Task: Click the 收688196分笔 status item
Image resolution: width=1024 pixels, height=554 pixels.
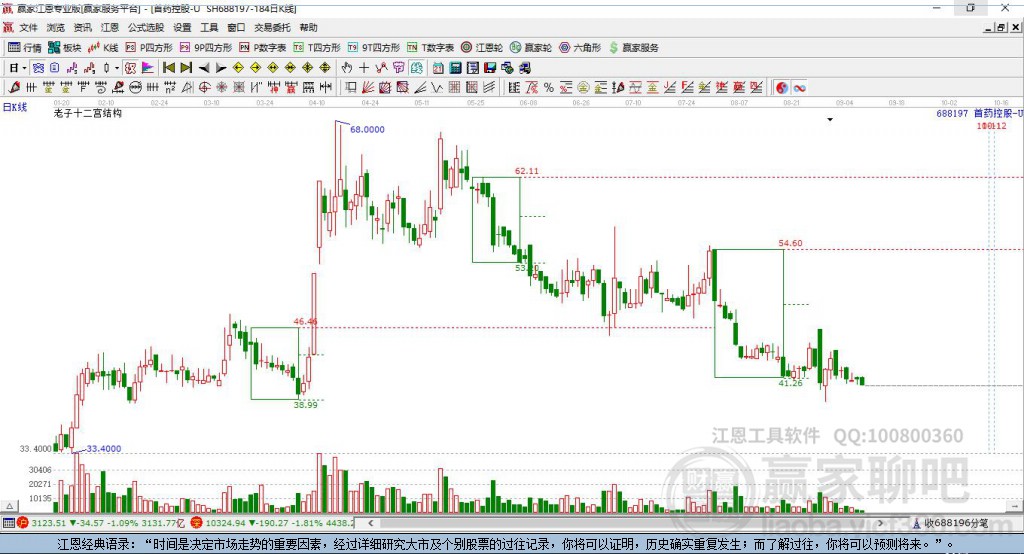Action: point(950,523)
